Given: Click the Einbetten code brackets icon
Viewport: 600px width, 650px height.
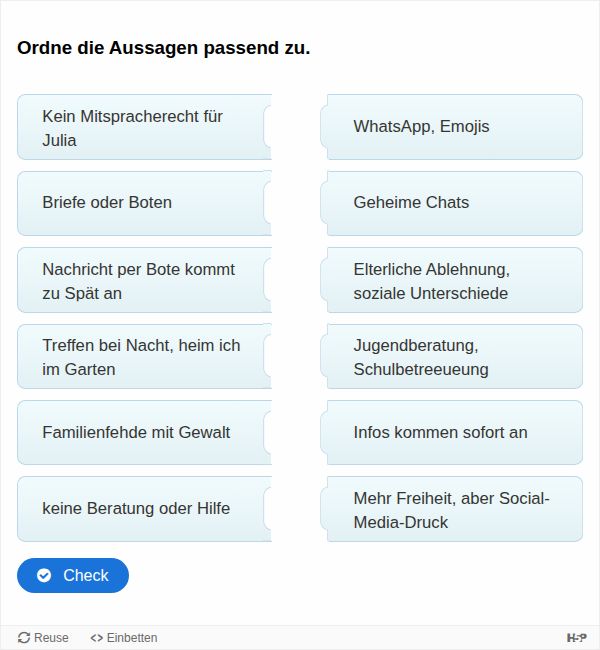Looking at the screenshot, I should 96,637.
